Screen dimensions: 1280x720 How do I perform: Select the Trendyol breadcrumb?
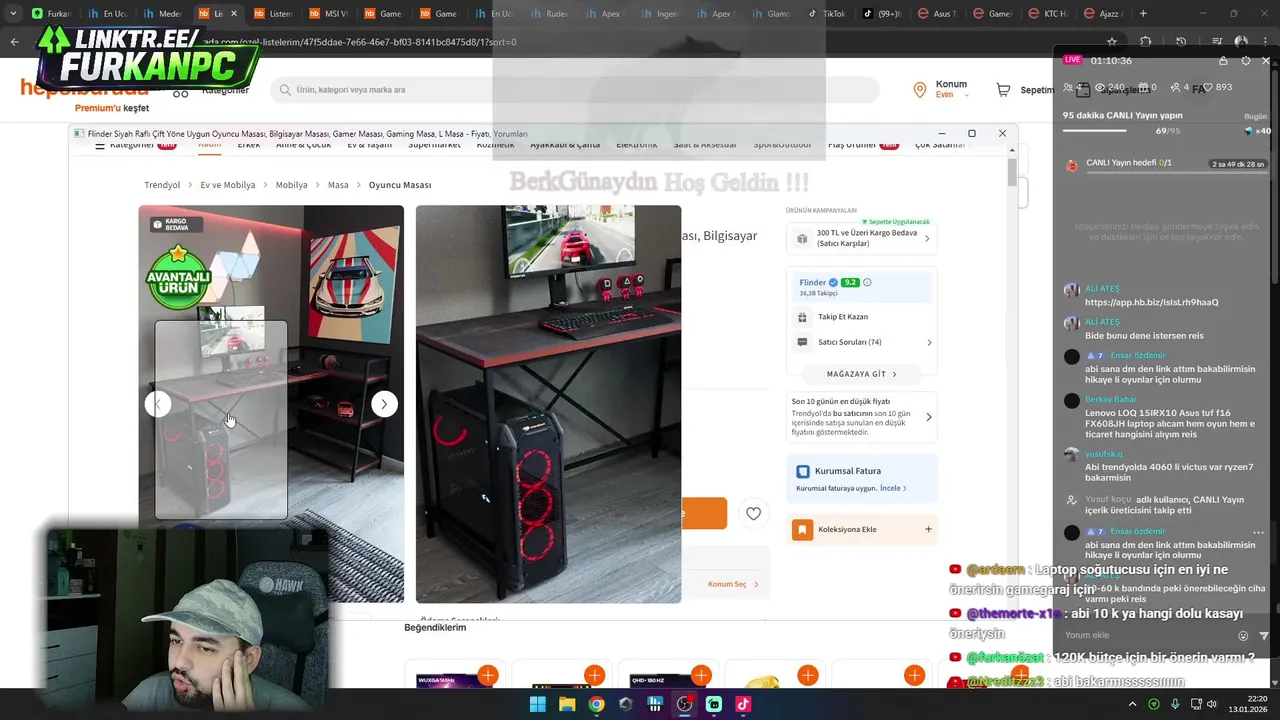pyautogui.click(x=162, y=185)
